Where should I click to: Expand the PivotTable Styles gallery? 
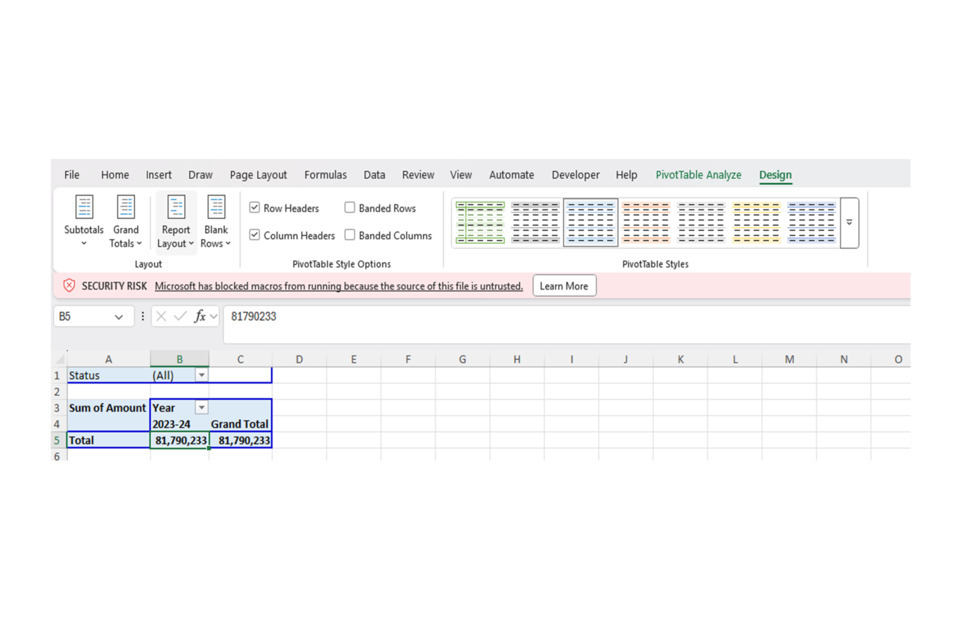[849, 223]
